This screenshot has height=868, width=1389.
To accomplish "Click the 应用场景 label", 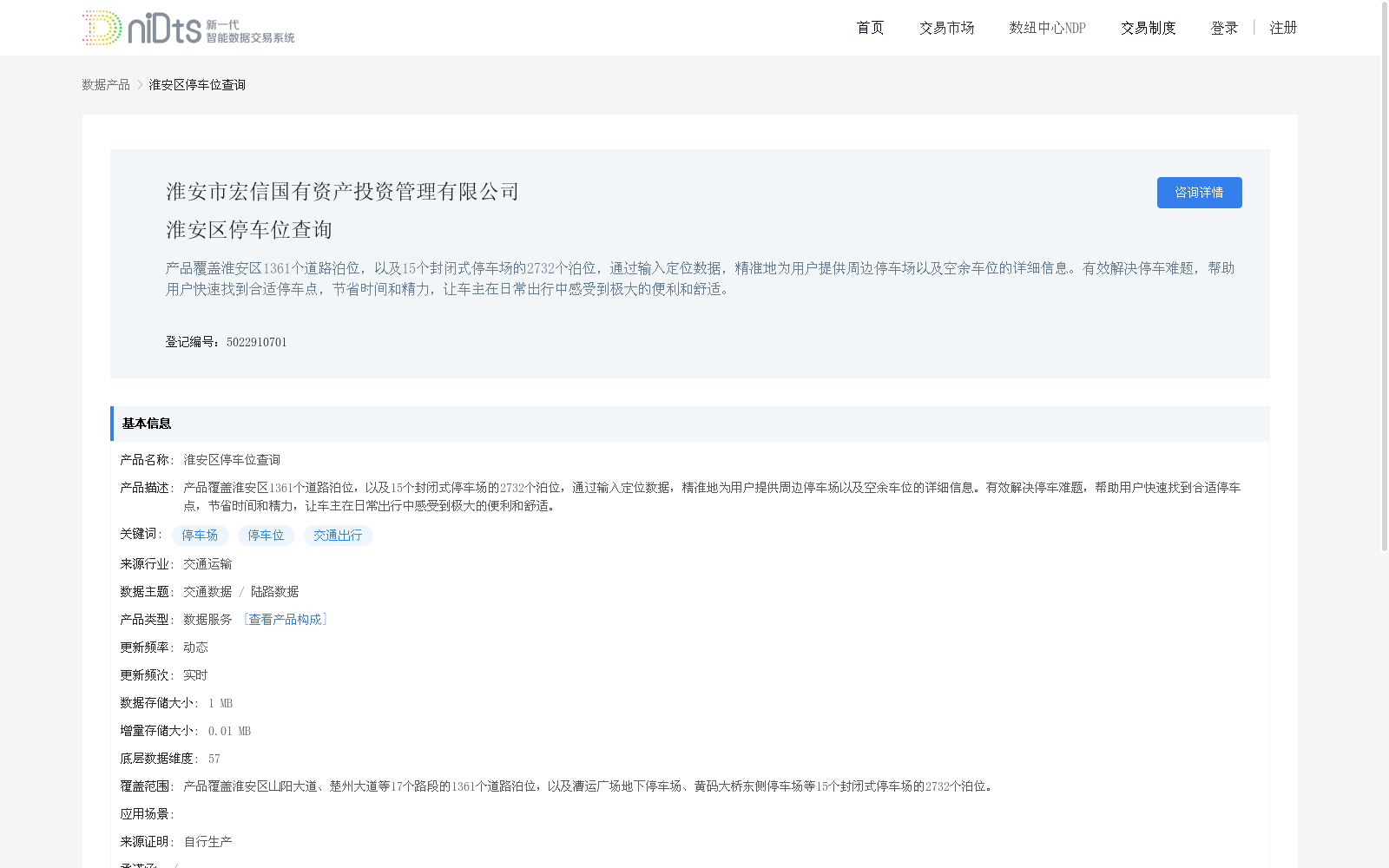I will 147,814.
